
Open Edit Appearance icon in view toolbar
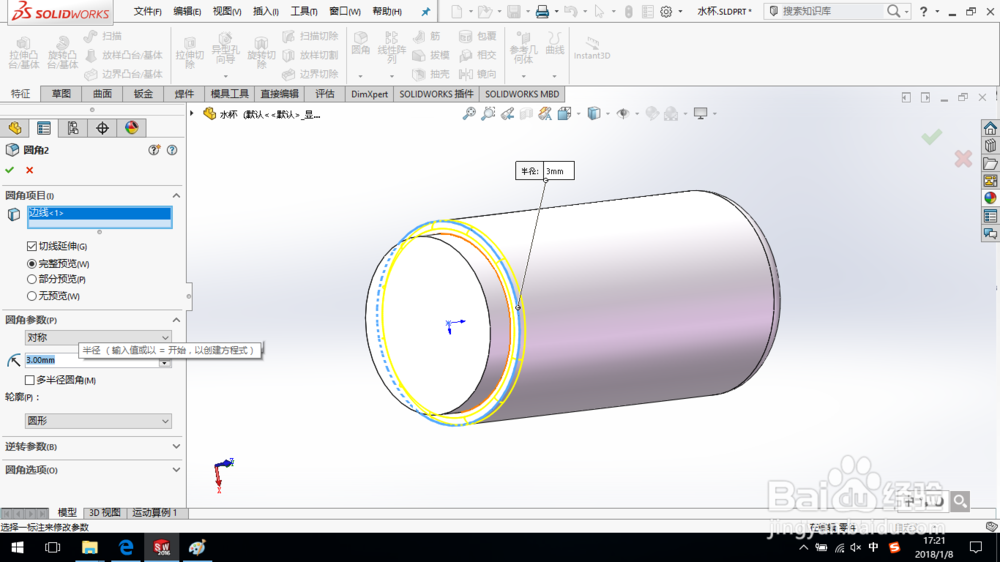pyautogui.click(x=652, y=114)
